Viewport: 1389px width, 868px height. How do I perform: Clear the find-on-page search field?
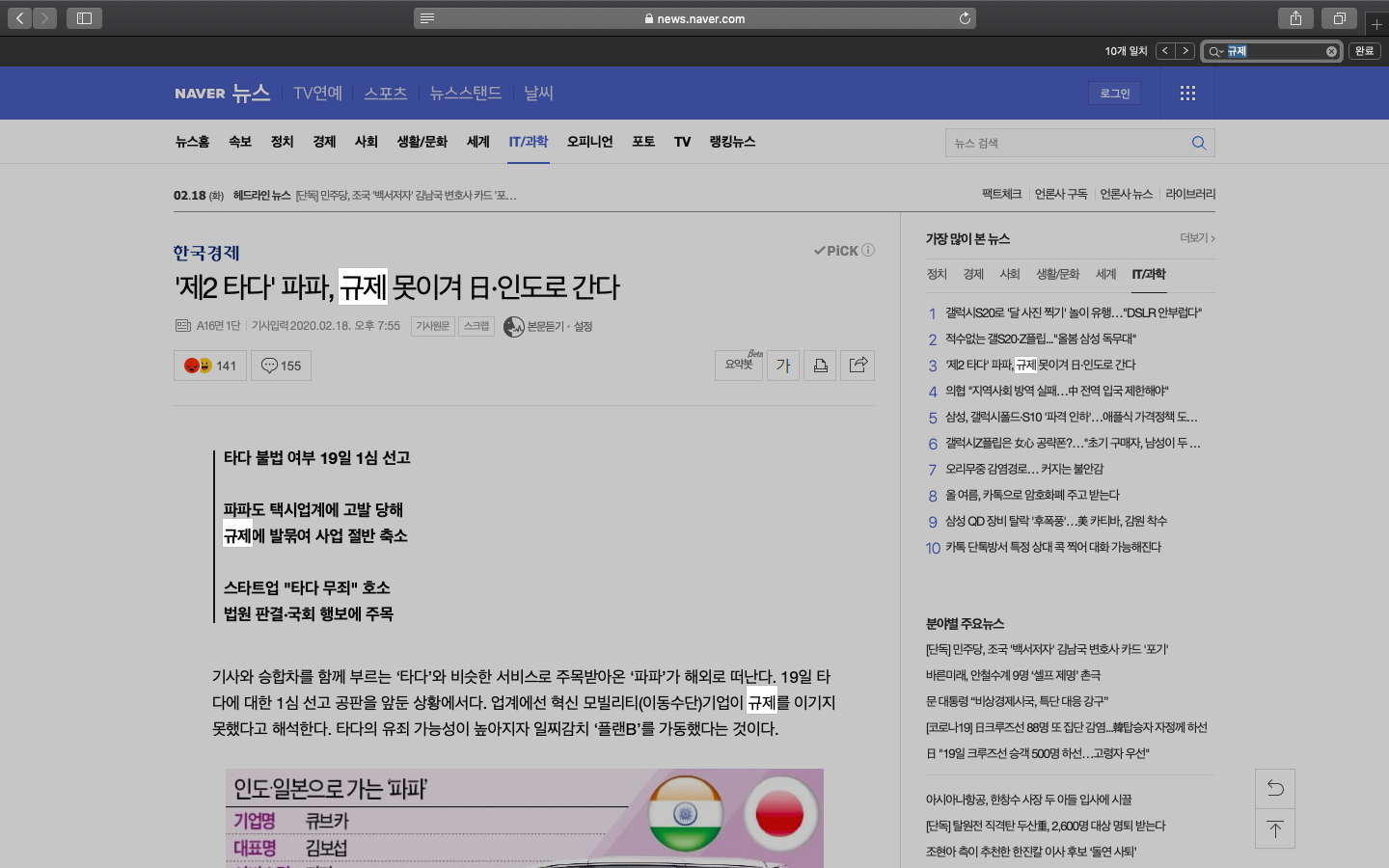[x=1331, y=51]
